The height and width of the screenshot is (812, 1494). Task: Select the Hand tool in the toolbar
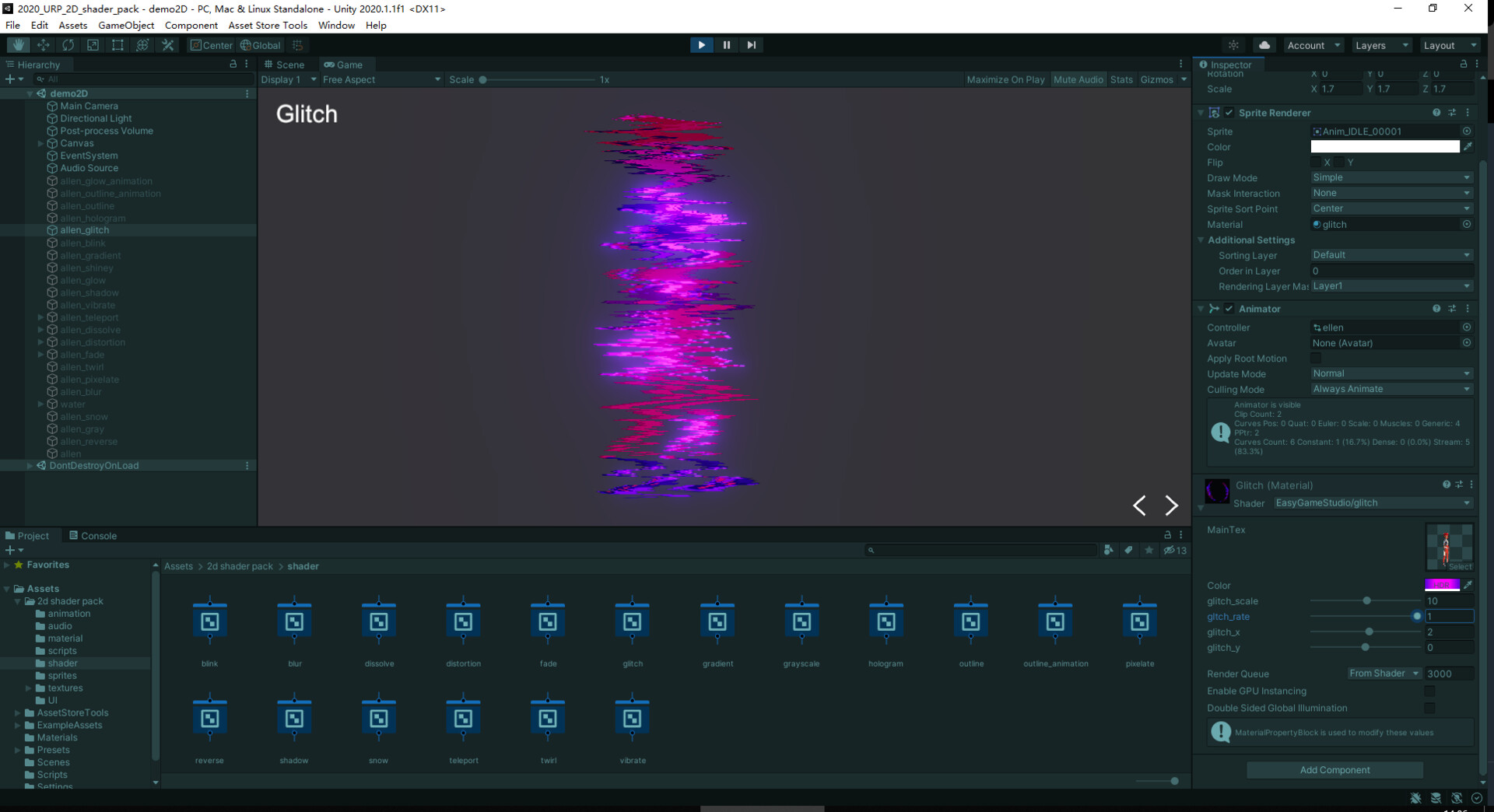[17, 44]
